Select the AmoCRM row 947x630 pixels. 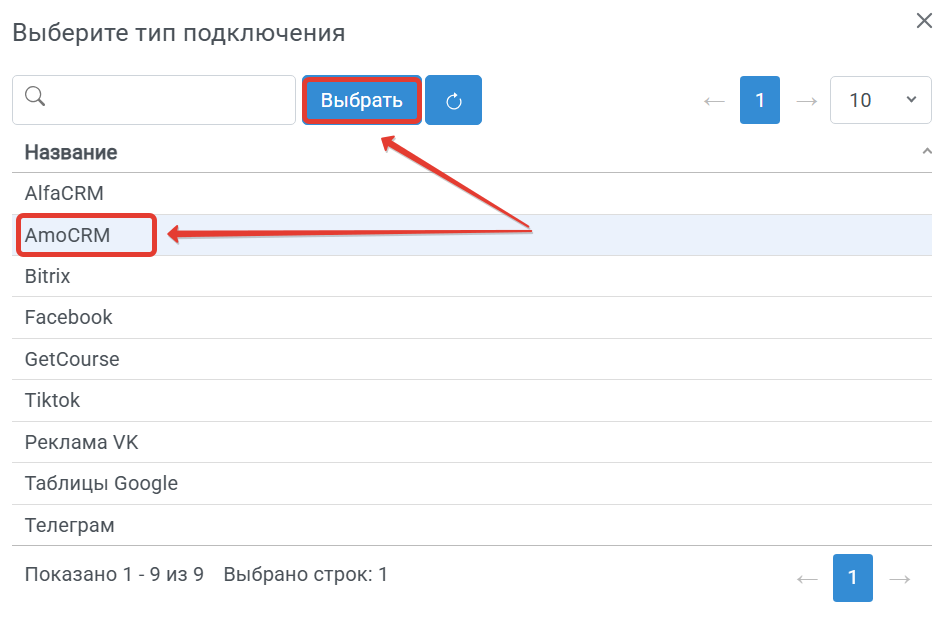coord(472,235)
